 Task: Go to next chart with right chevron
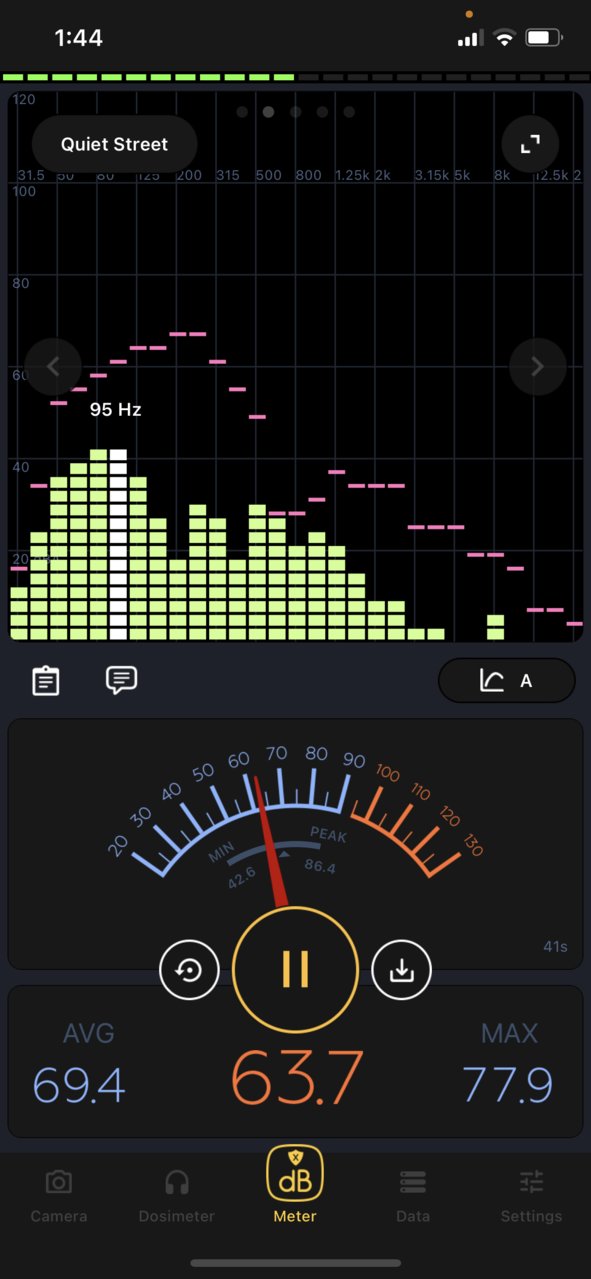click(x=538, y=367)
